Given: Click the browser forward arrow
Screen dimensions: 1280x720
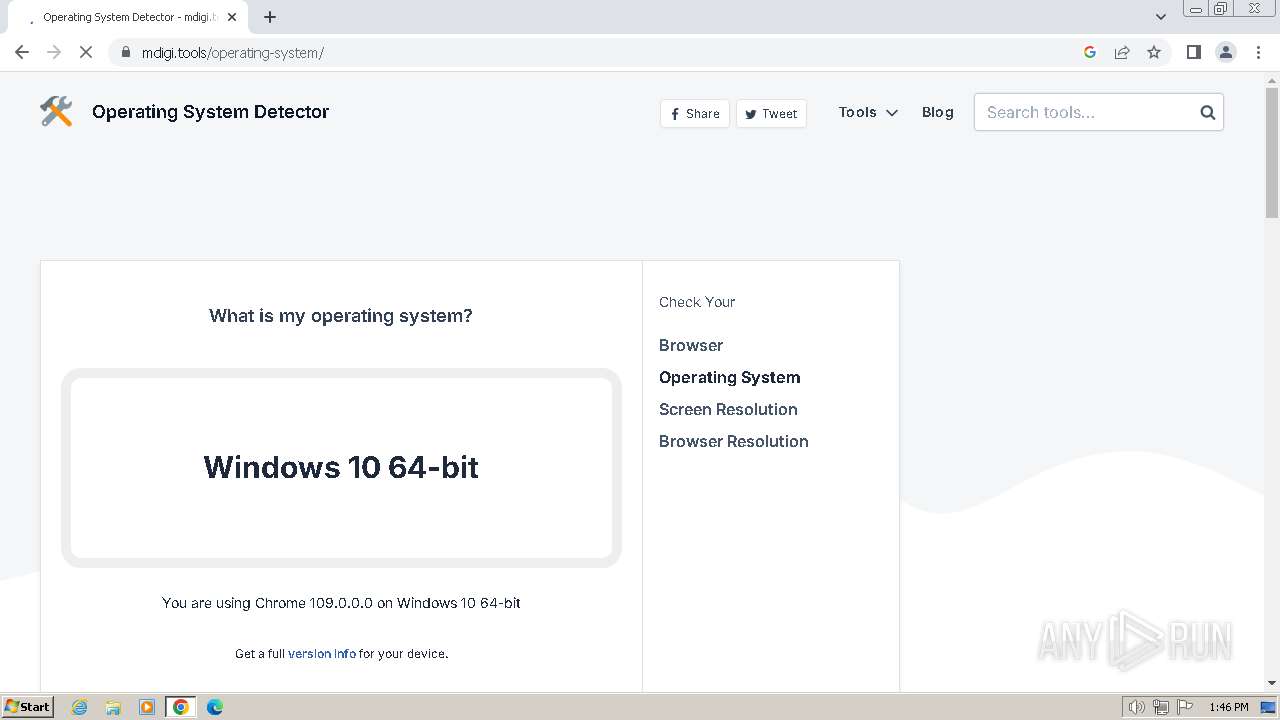Looking at the screenshot, I should [x=54, y=52].
